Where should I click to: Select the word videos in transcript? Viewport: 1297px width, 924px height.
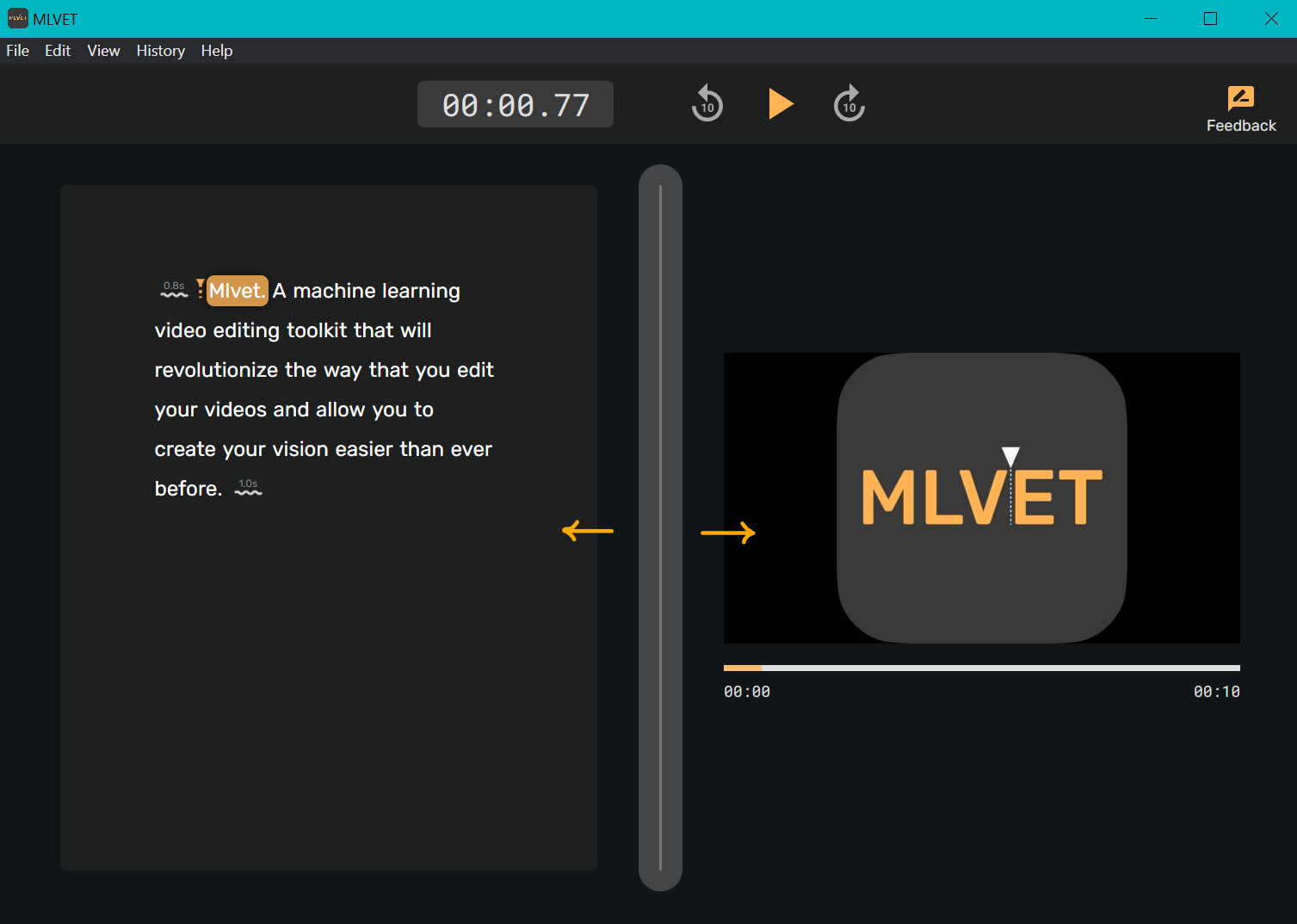coord(236,410)
